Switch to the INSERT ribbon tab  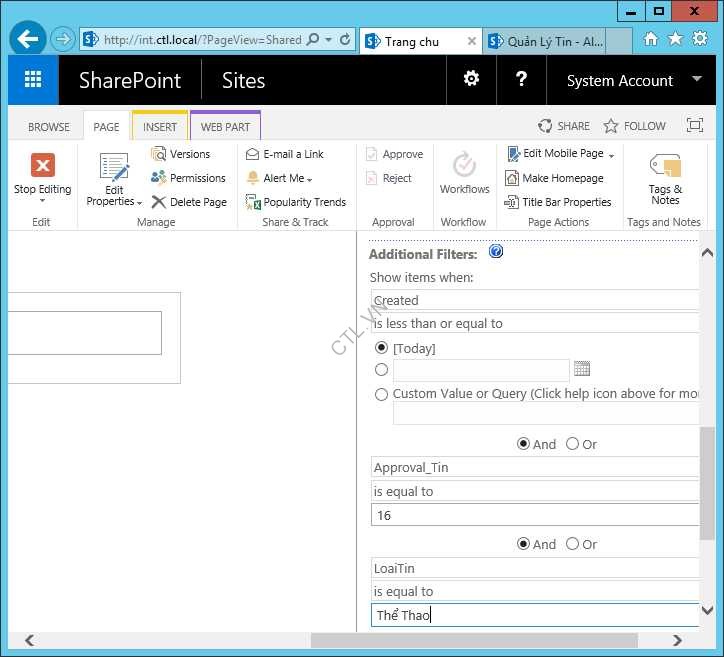[x=160, y=127]
